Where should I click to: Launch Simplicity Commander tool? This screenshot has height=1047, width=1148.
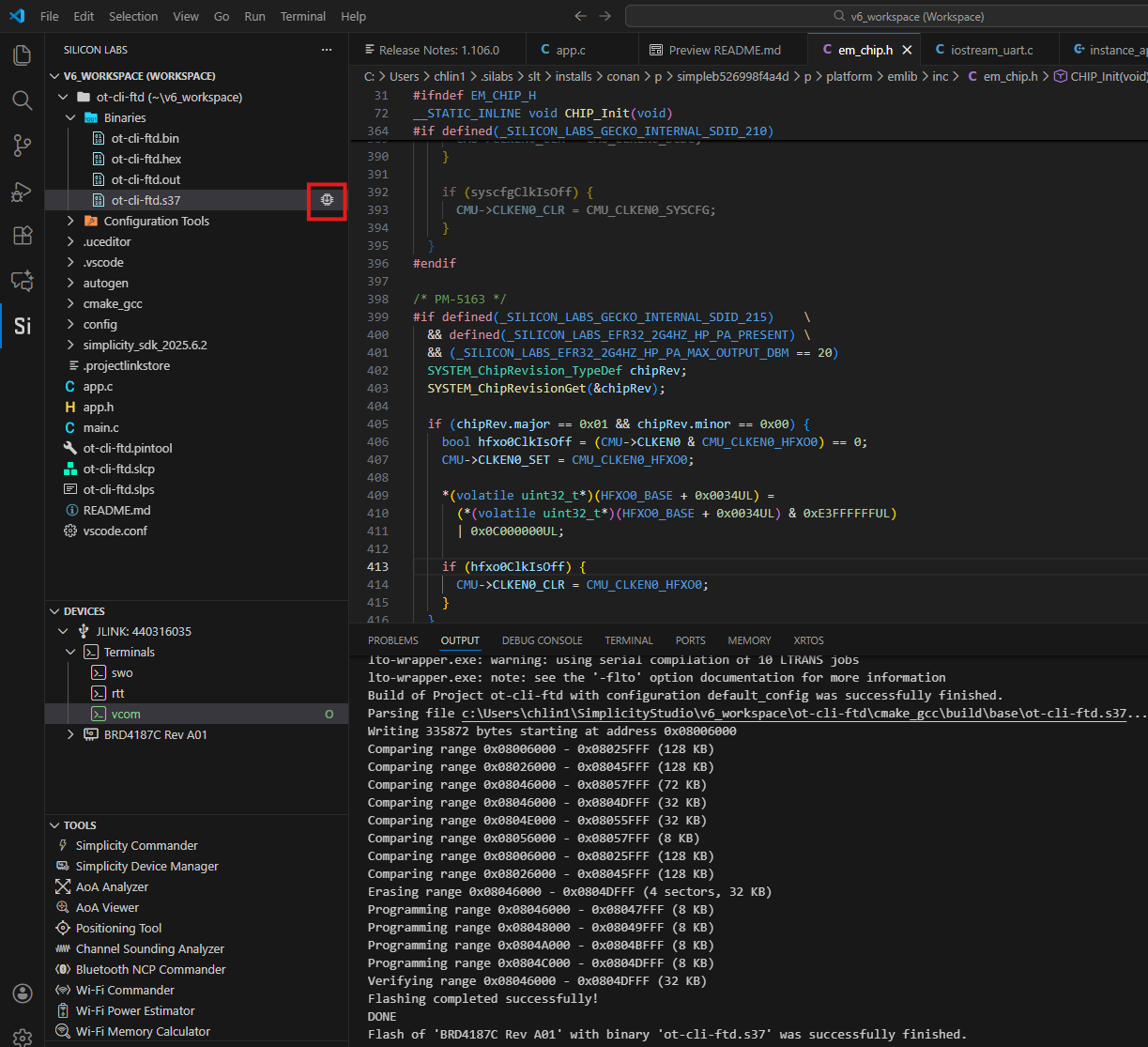tap(136, 846)
